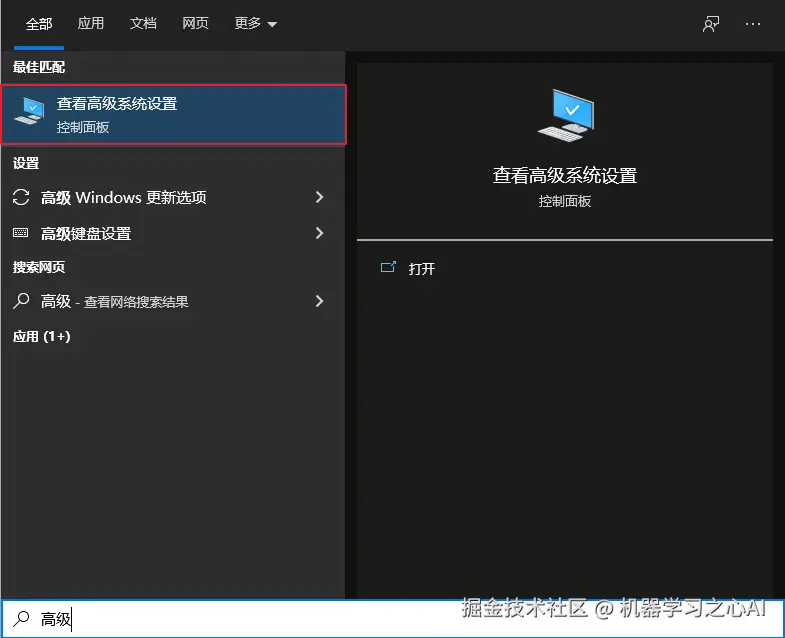
Task: Open the three-dot options menu
Action: click(752, 24)
